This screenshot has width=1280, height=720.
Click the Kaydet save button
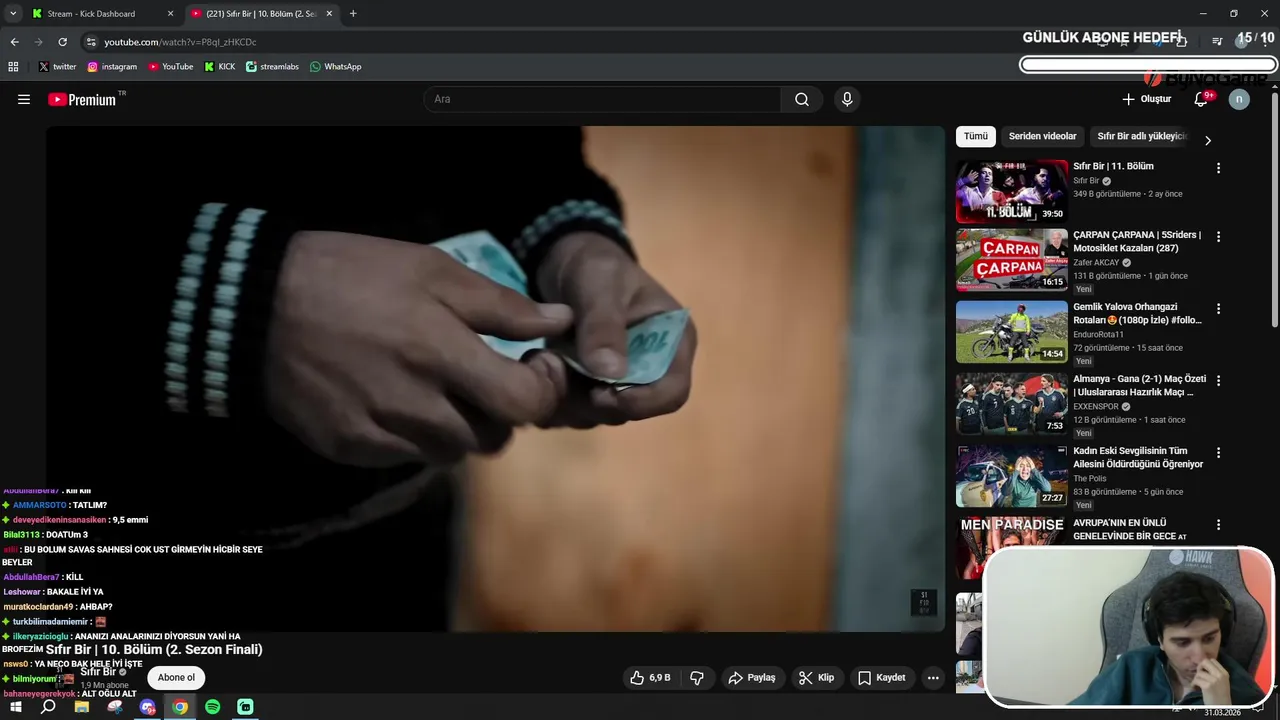pyautogui.click(x=881, y=678)
